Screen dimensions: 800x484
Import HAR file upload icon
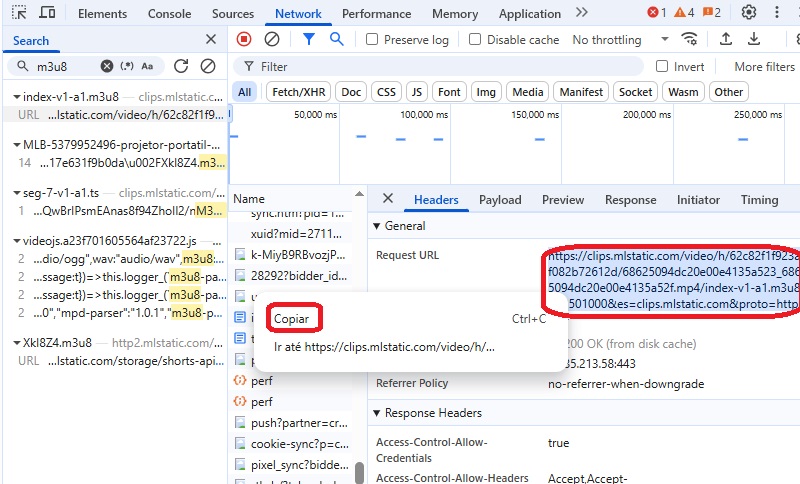[726, 39]
